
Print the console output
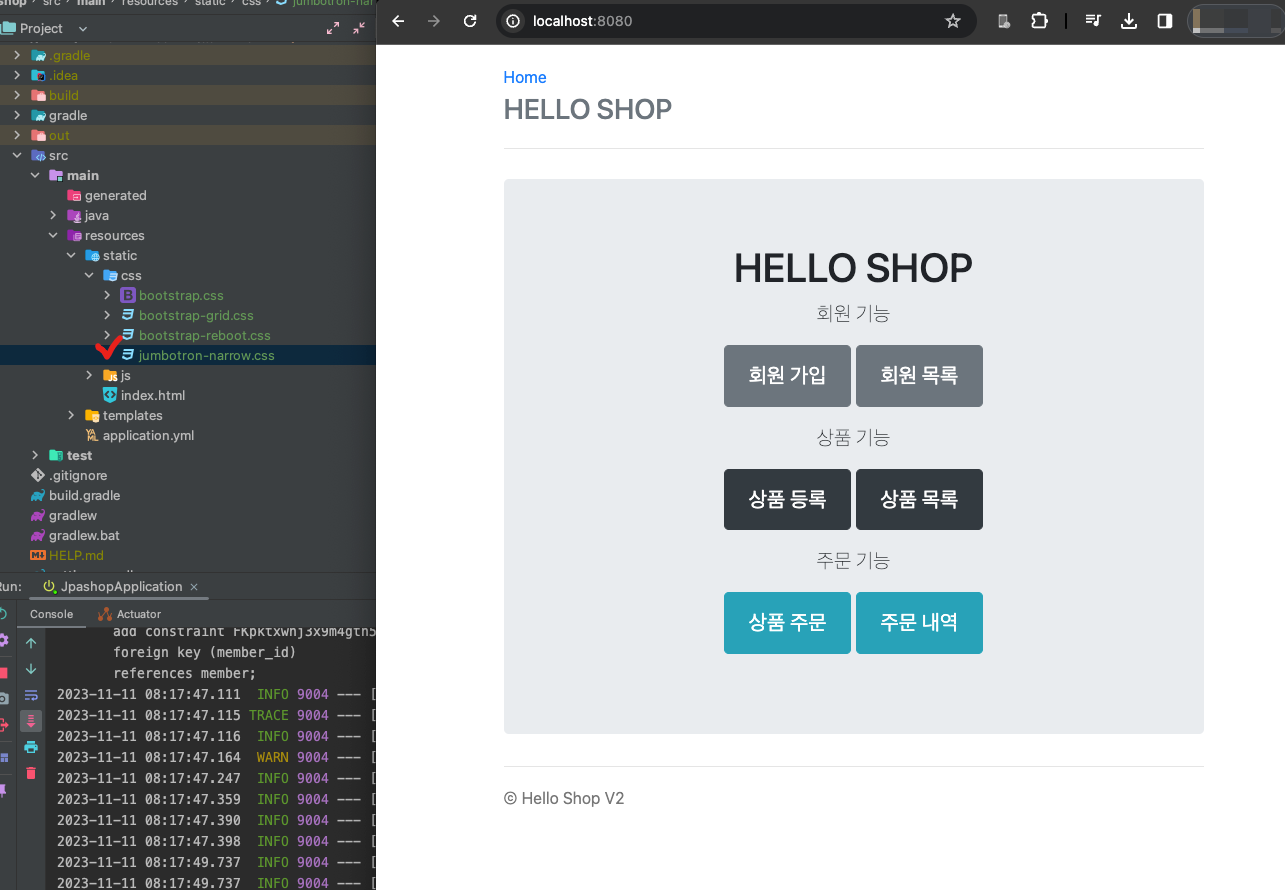31,747
